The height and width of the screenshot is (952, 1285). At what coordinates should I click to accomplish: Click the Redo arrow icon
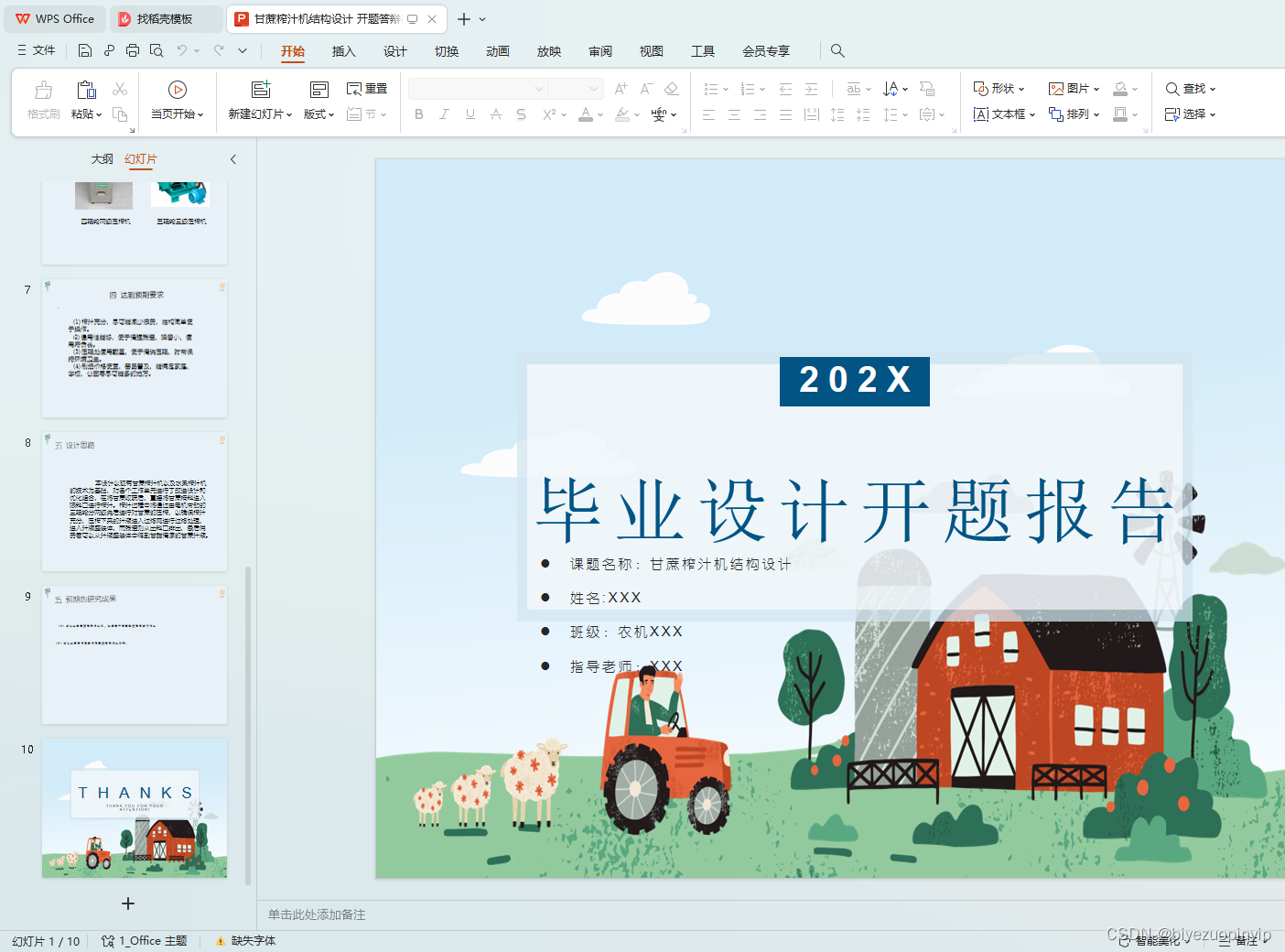tap(219, 50)
